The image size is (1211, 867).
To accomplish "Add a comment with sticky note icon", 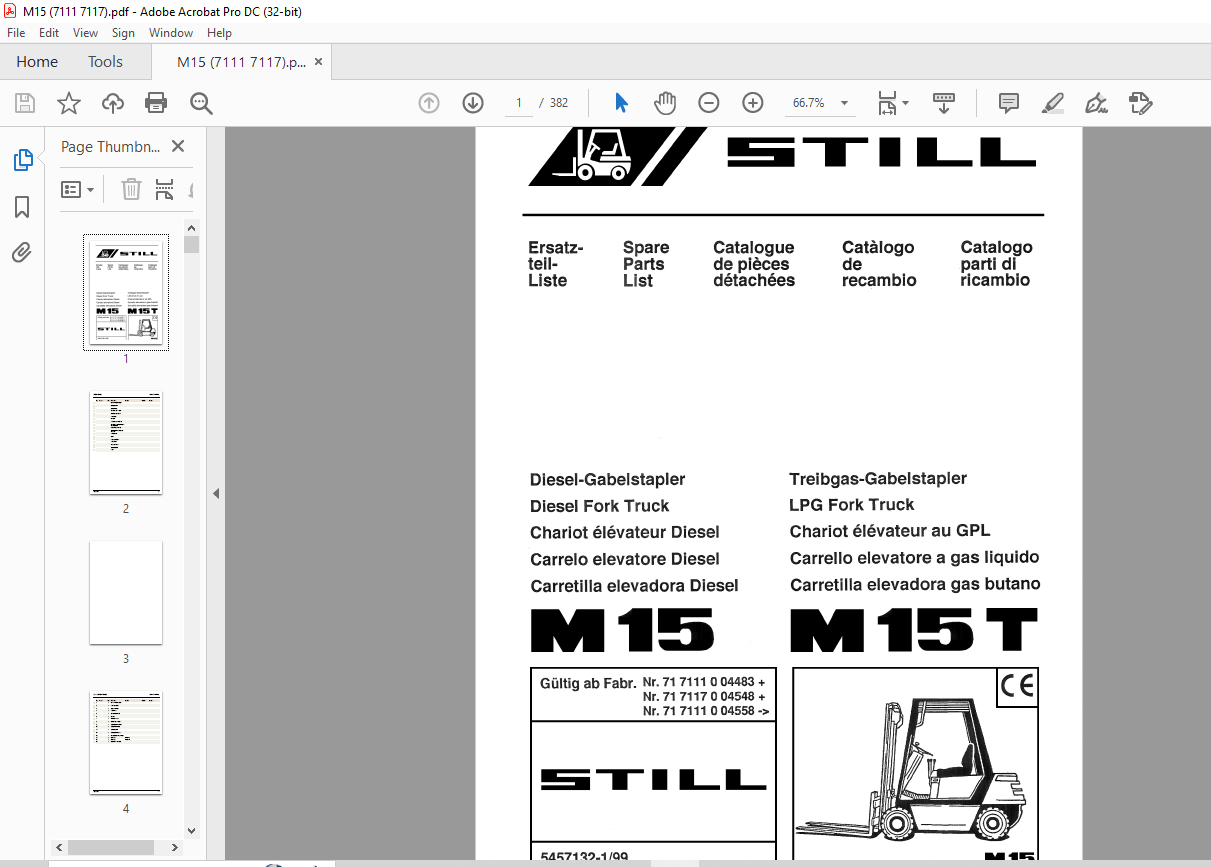I will point(1009,103).
